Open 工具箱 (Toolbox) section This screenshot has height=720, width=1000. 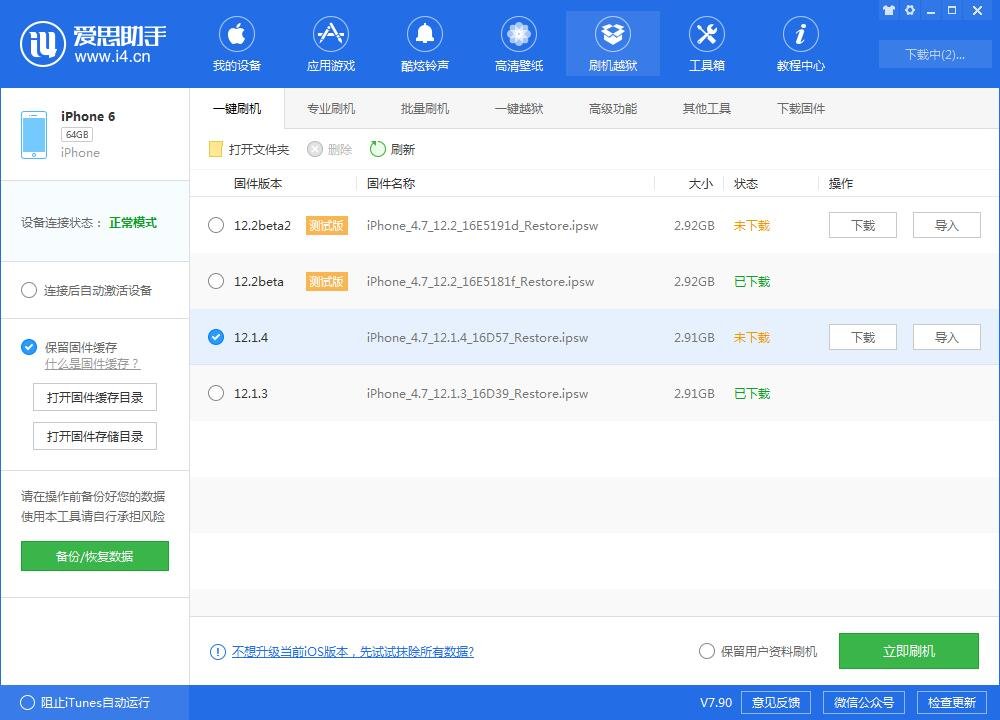(707, 43)
